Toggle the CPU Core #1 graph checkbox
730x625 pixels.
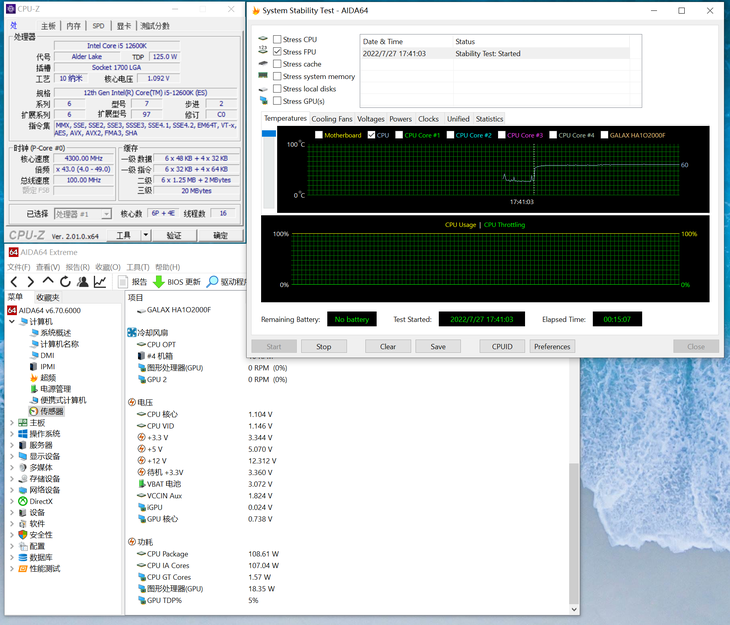point(399,135)
